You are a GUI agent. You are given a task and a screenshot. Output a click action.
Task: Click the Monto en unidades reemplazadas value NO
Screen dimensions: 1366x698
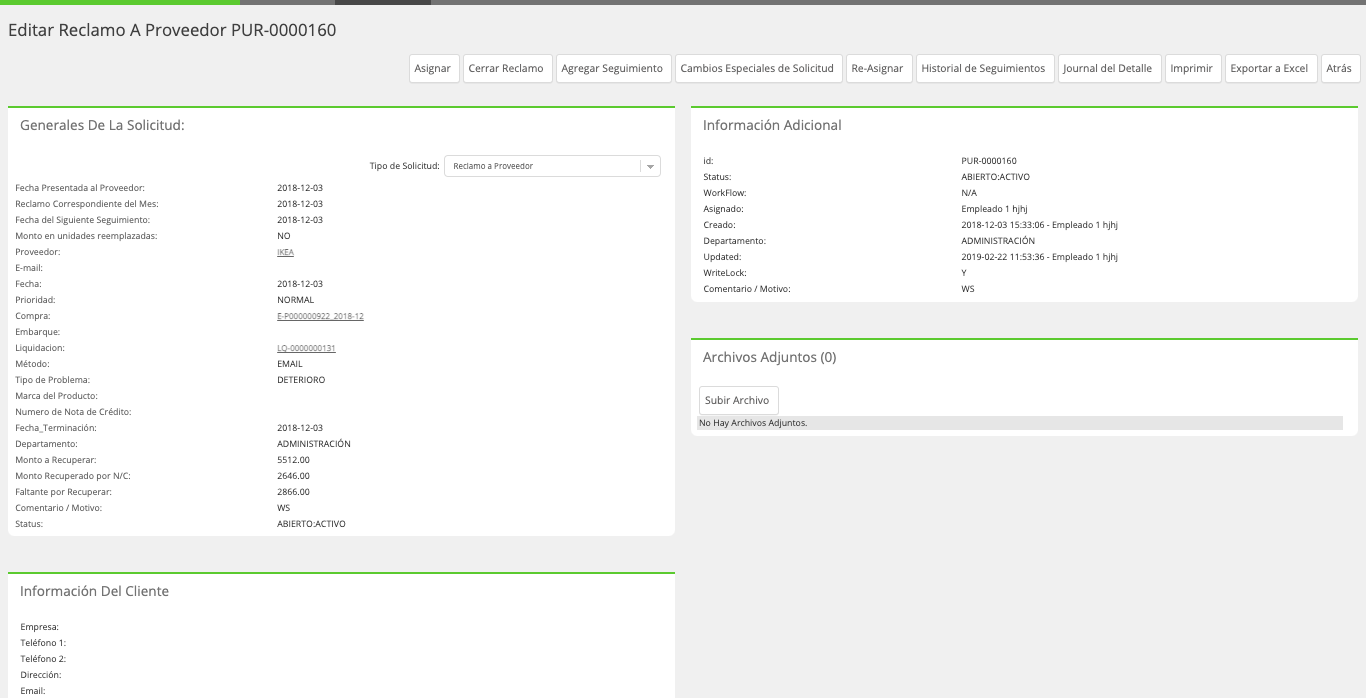(283, 236)
